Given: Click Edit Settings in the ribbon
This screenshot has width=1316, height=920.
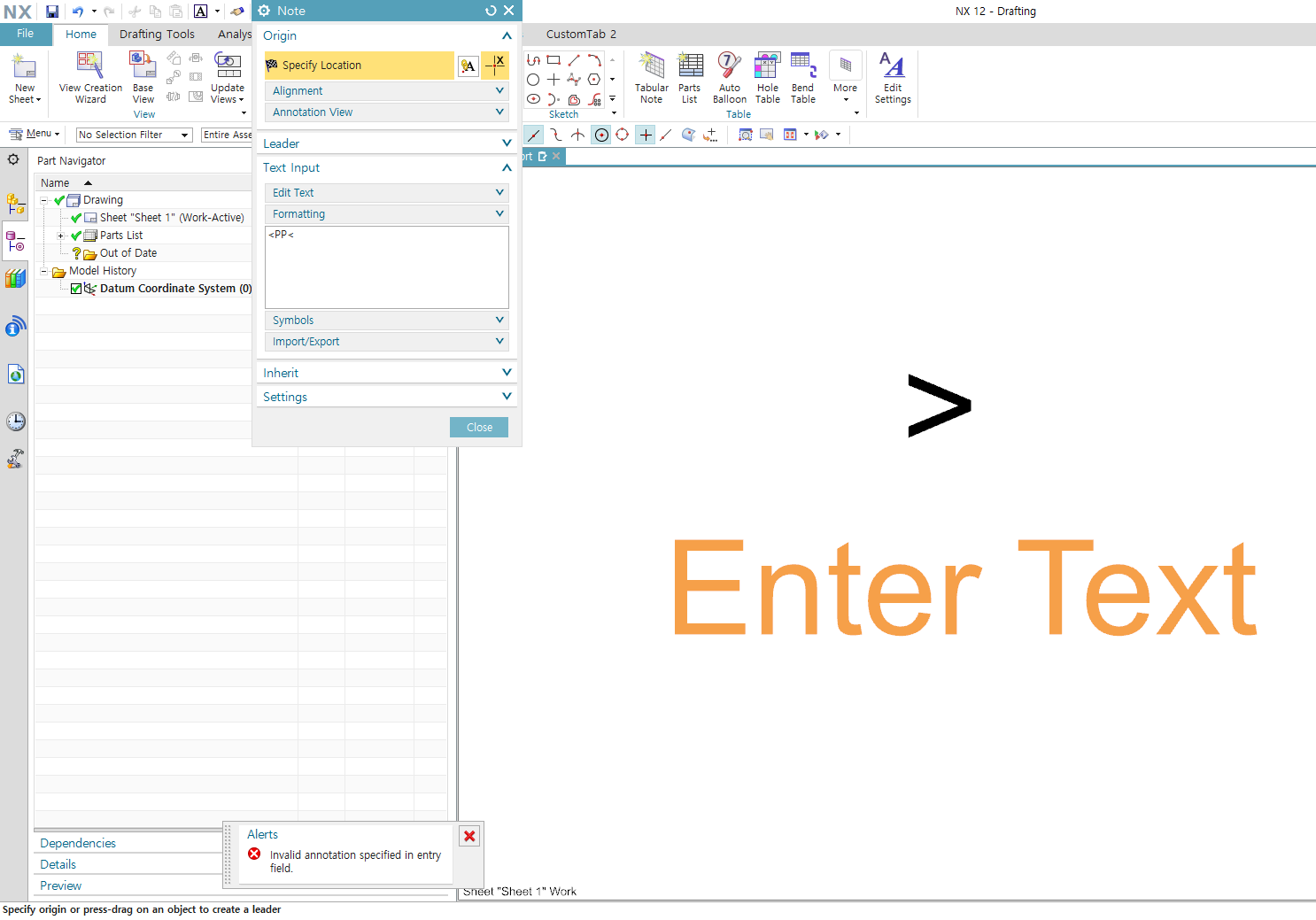Looking at the screenshot, I should [892, 77].
